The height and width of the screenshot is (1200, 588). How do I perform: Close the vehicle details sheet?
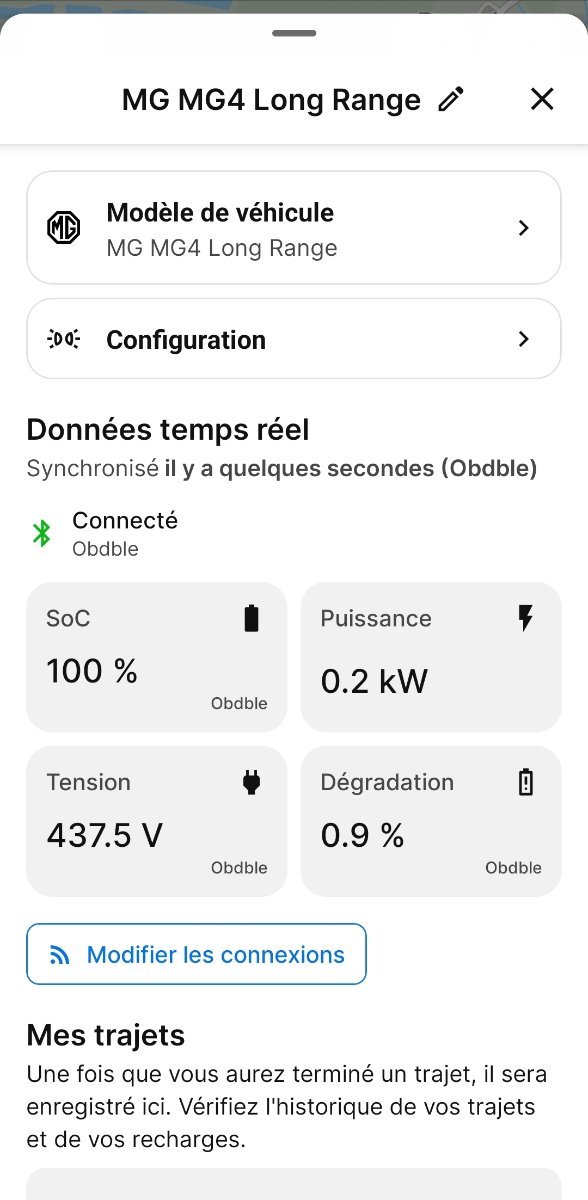(541, 99)
